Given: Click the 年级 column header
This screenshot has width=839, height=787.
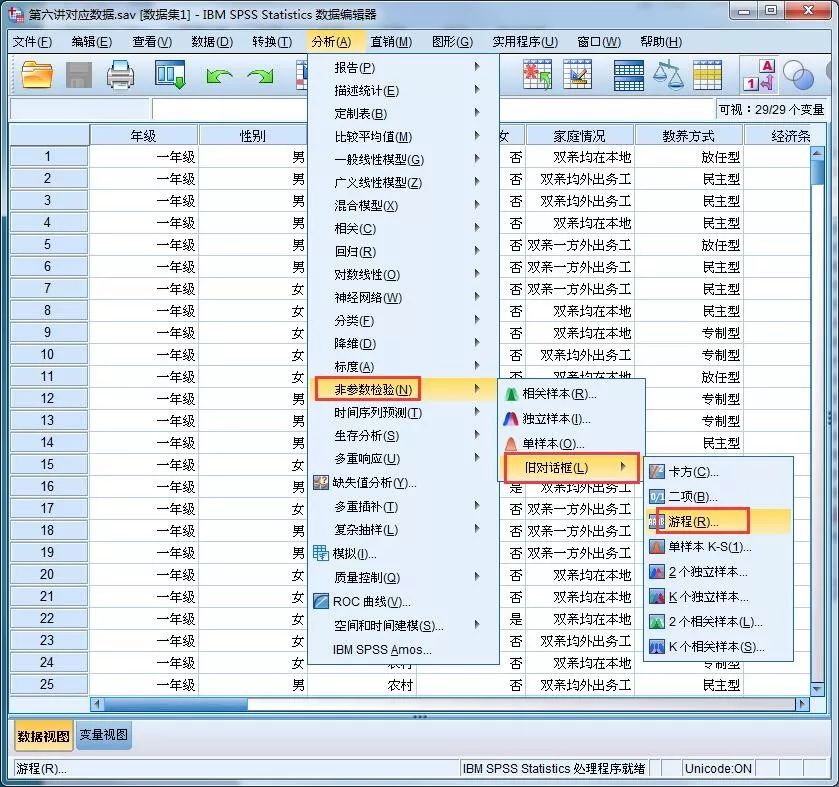Looking at the screenshot, I should [144, 135].
